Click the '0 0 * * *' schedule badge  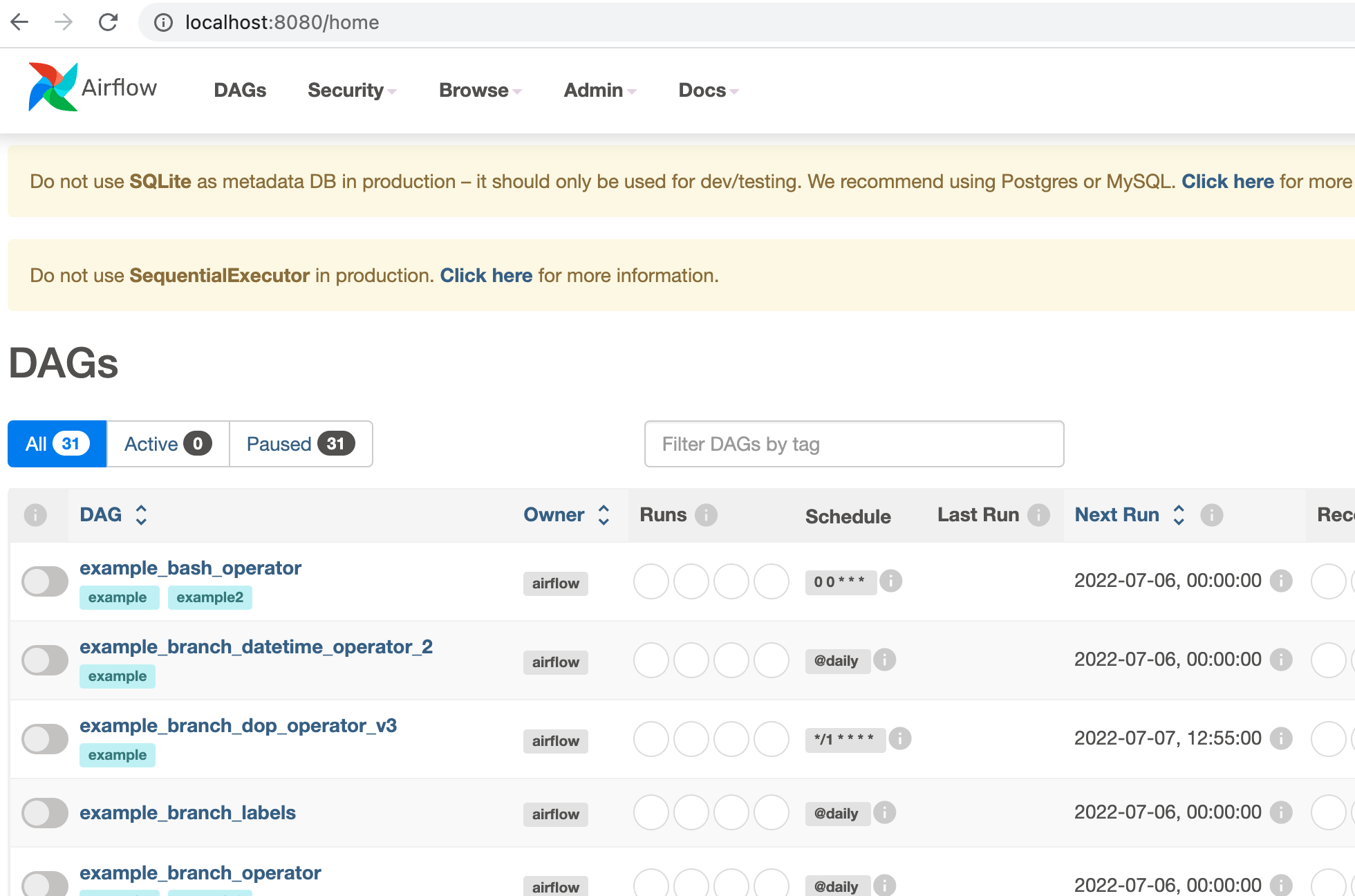point(841,582)
